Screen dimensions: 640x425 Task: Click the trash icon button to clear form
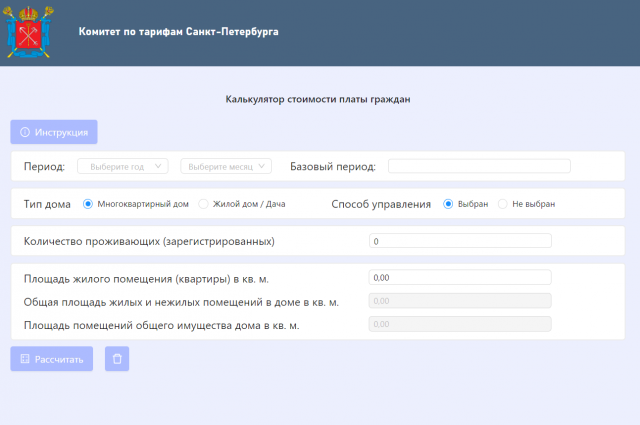[x=117, y=359]
